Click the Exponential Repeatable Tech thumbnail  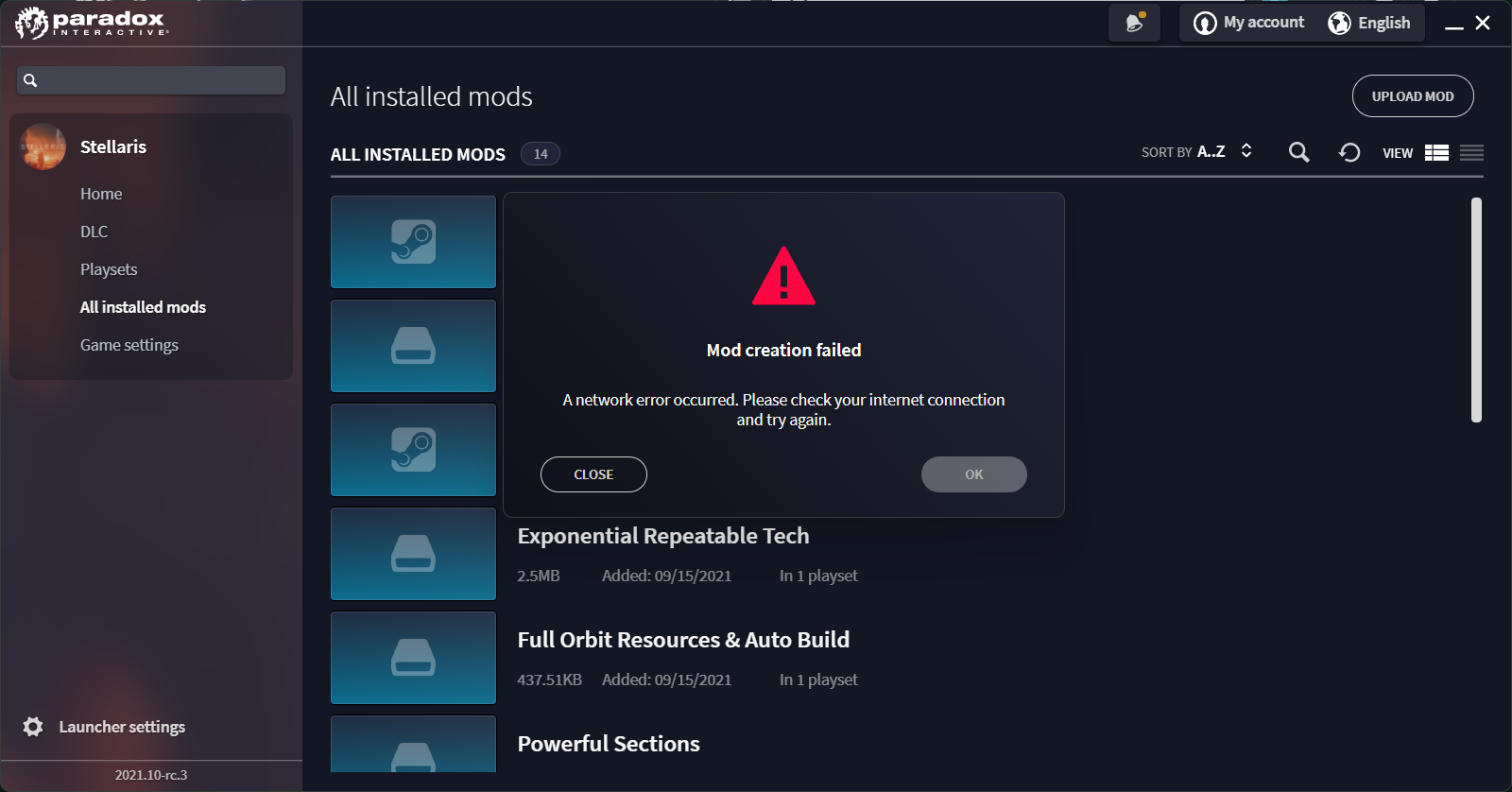pyautogui.click(x=413, y=554)
